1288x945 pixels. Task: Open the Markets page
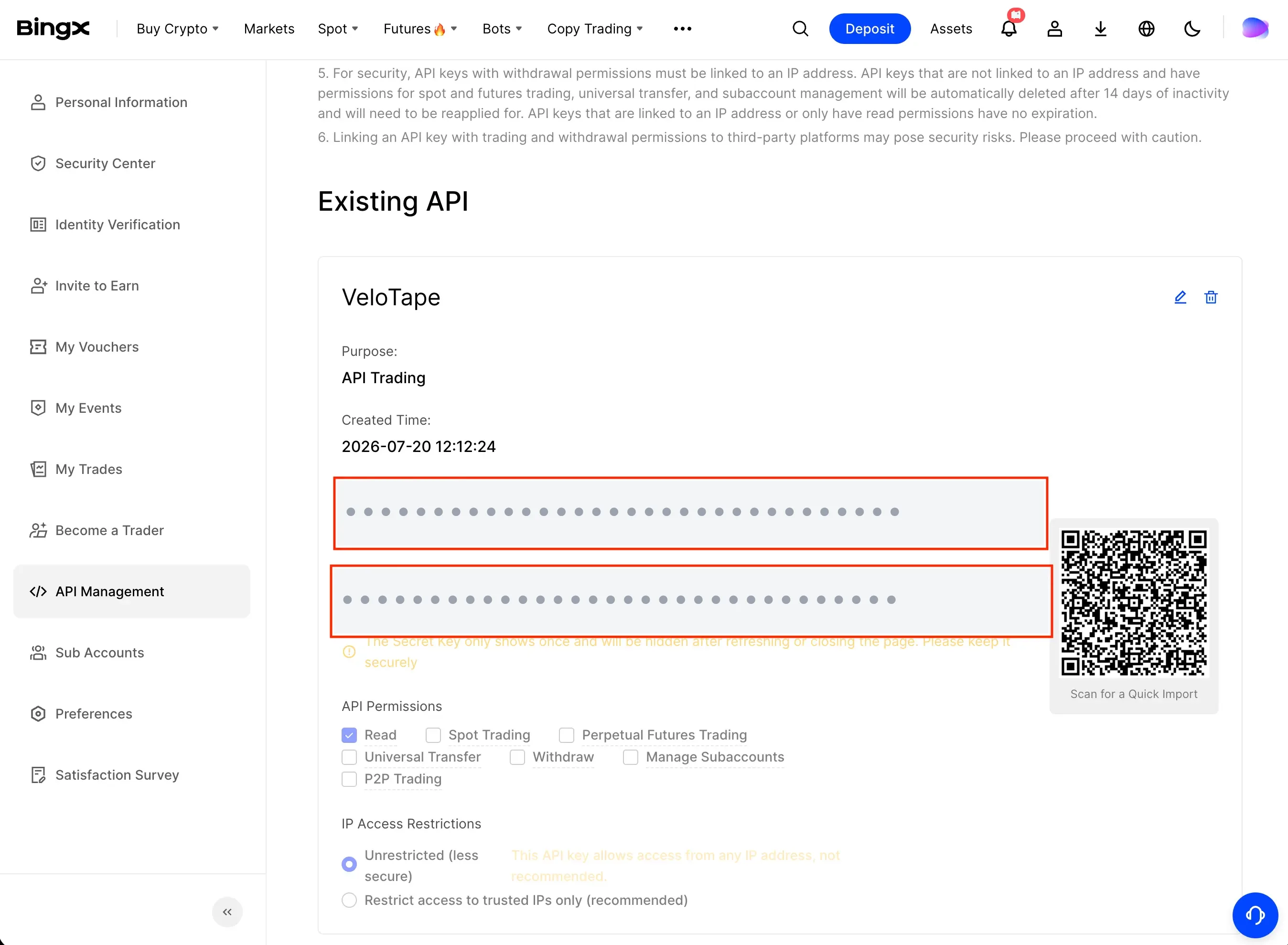click(x=269, y=29)
